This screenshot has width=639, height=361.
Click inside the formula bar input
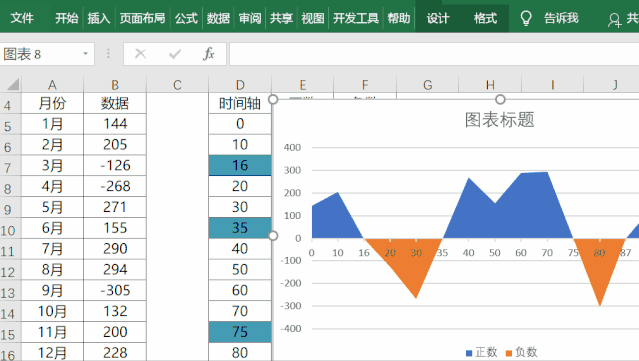tap(434, 54)
